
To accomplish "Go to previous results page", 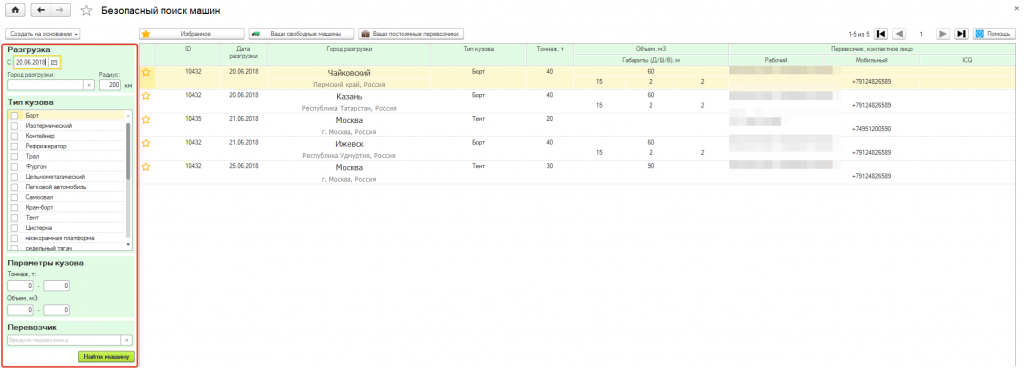I will [x=899, y=34].
